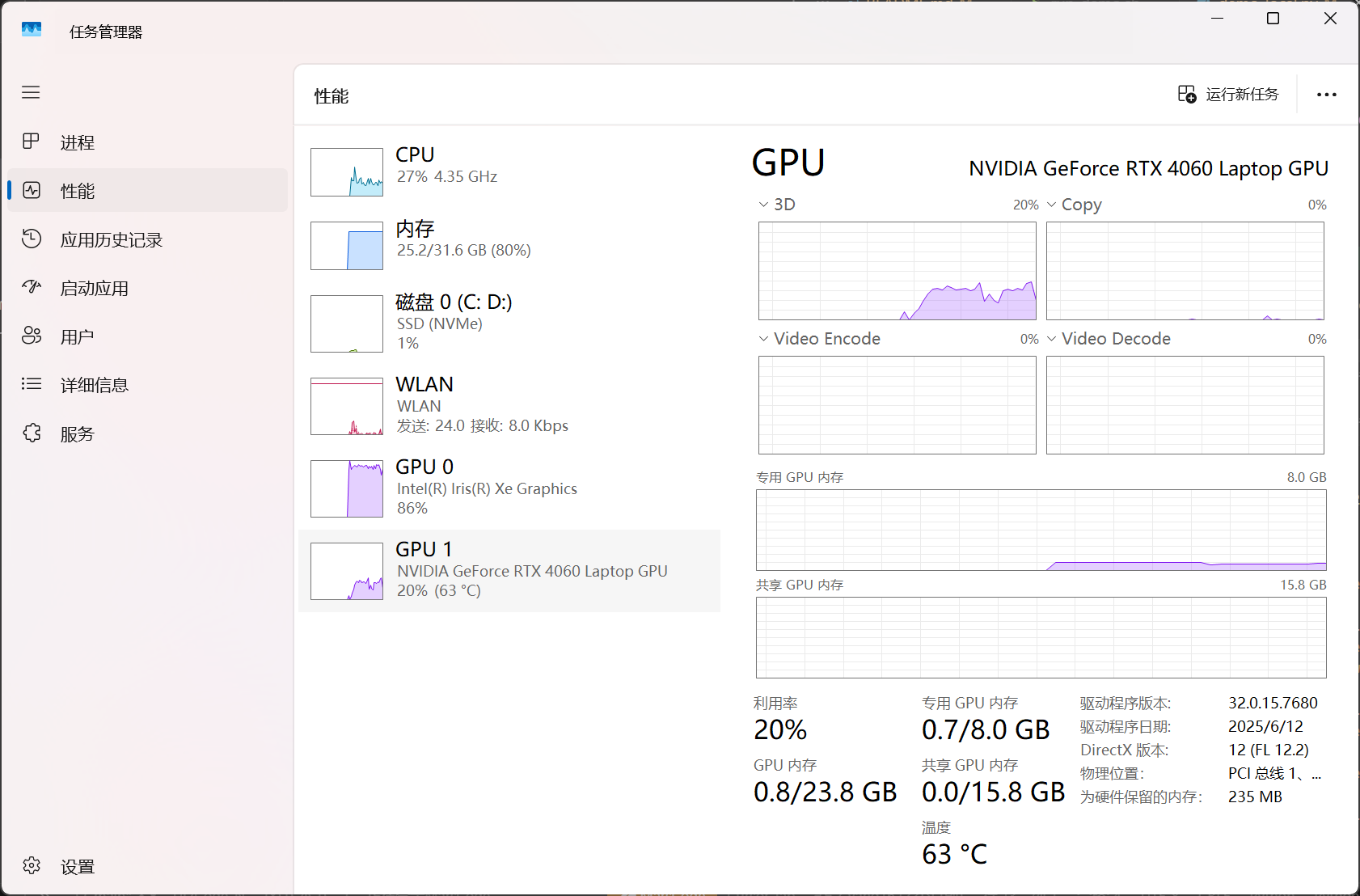Open the 详细信息 details list icon

coord(32,384)
